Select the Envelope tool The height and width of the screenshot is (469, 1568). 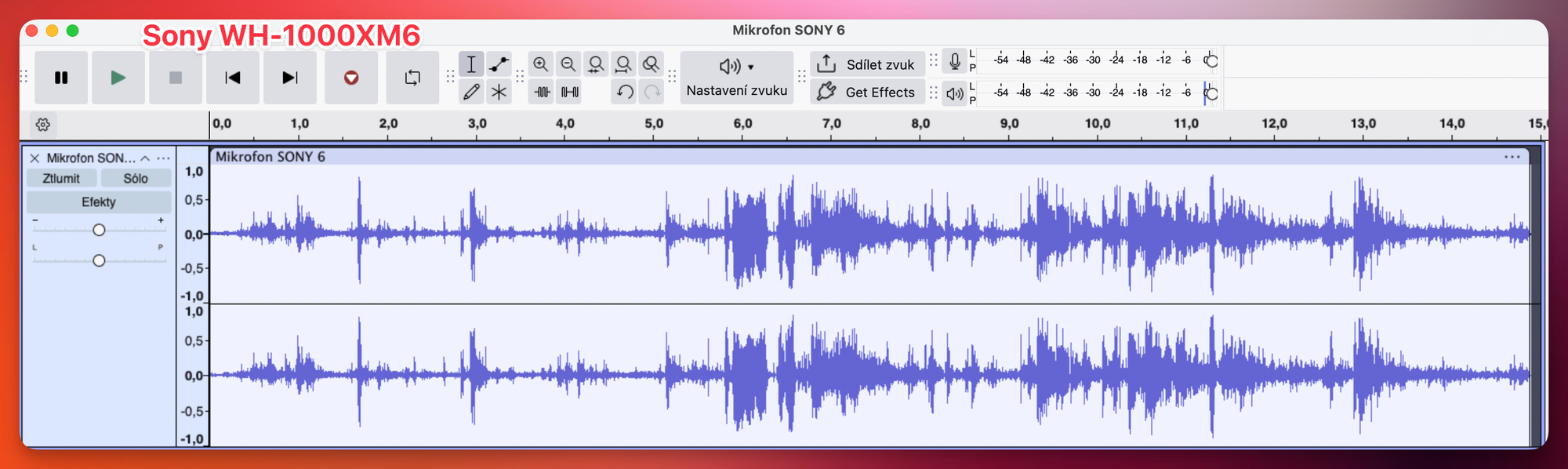pos(499,64)
